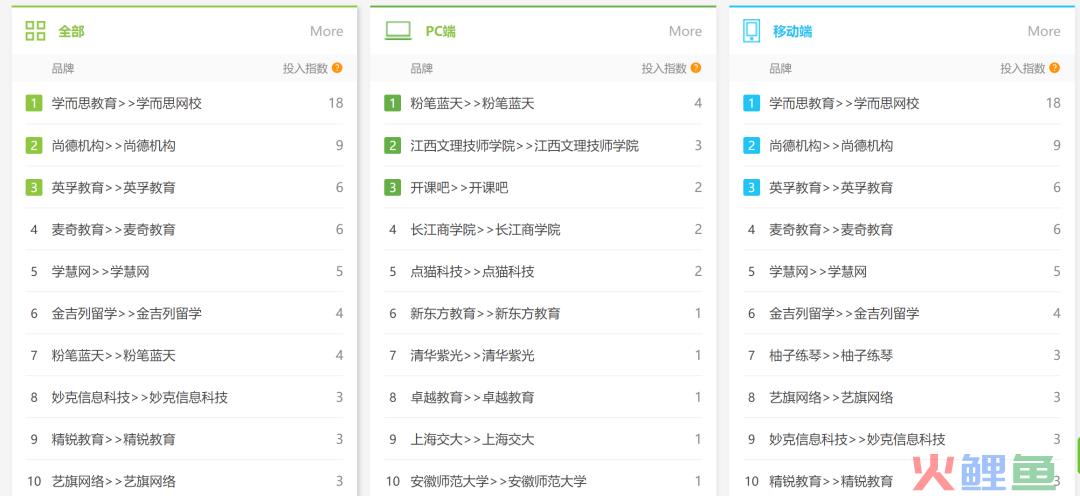
Task: Click 金吉列留学>>金吉列留学 in 全部 panel
Action: point(127,313)
